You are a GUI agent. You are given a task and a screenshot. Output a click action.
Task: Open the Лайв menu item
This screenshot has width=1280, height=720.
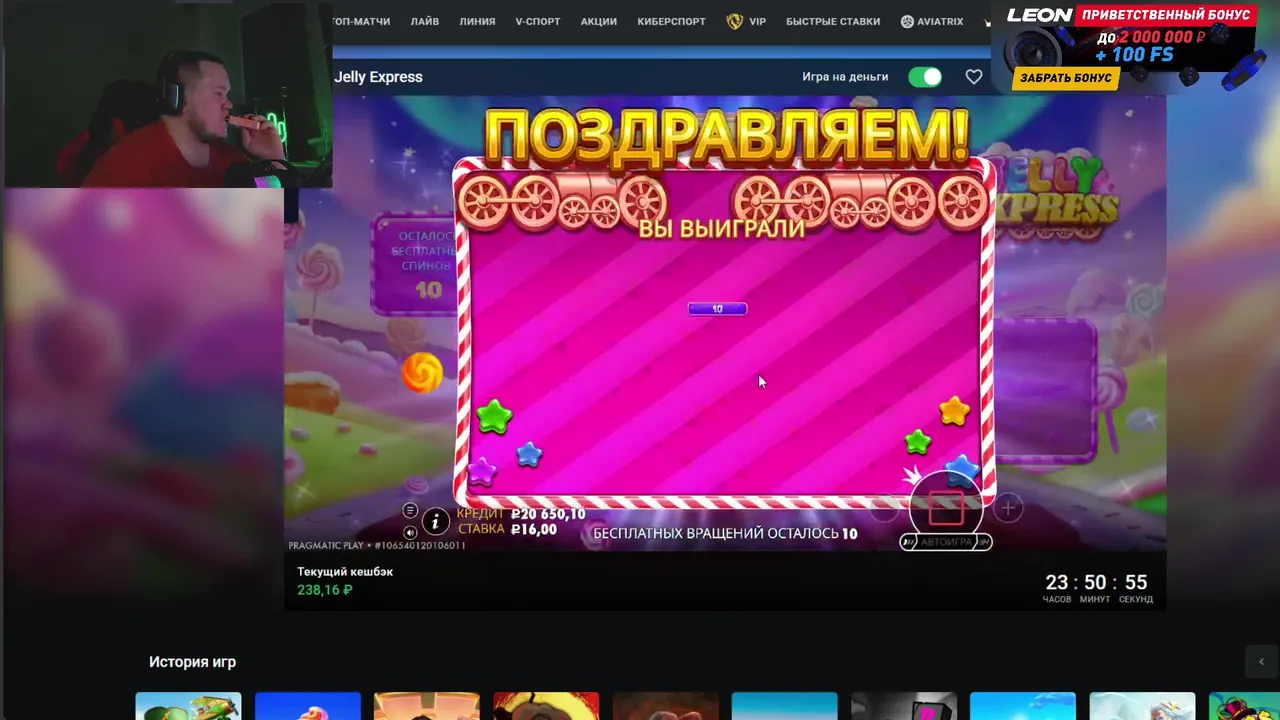[425, 21]
